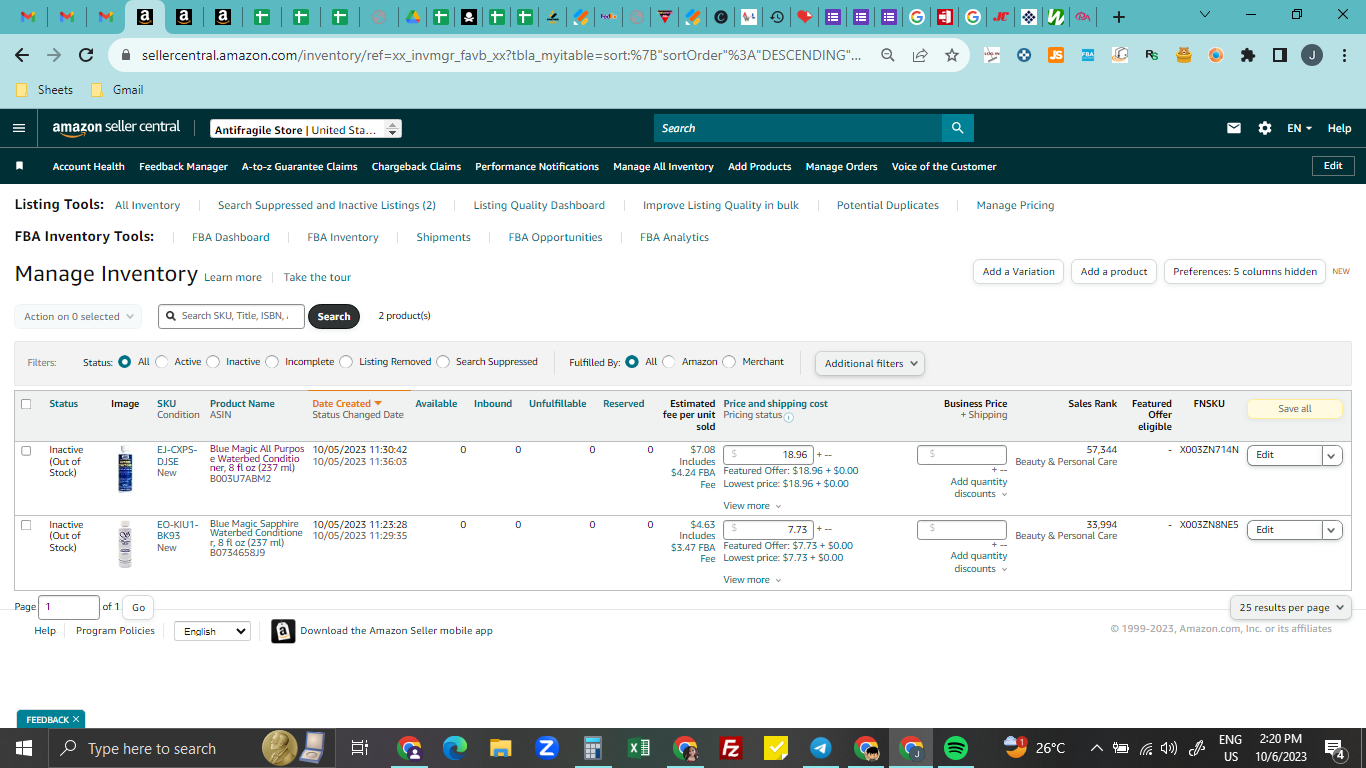Click the bookmark flag icon in nav bar
The width and height of the screenshot is (1366, 768).
[19, 166]
